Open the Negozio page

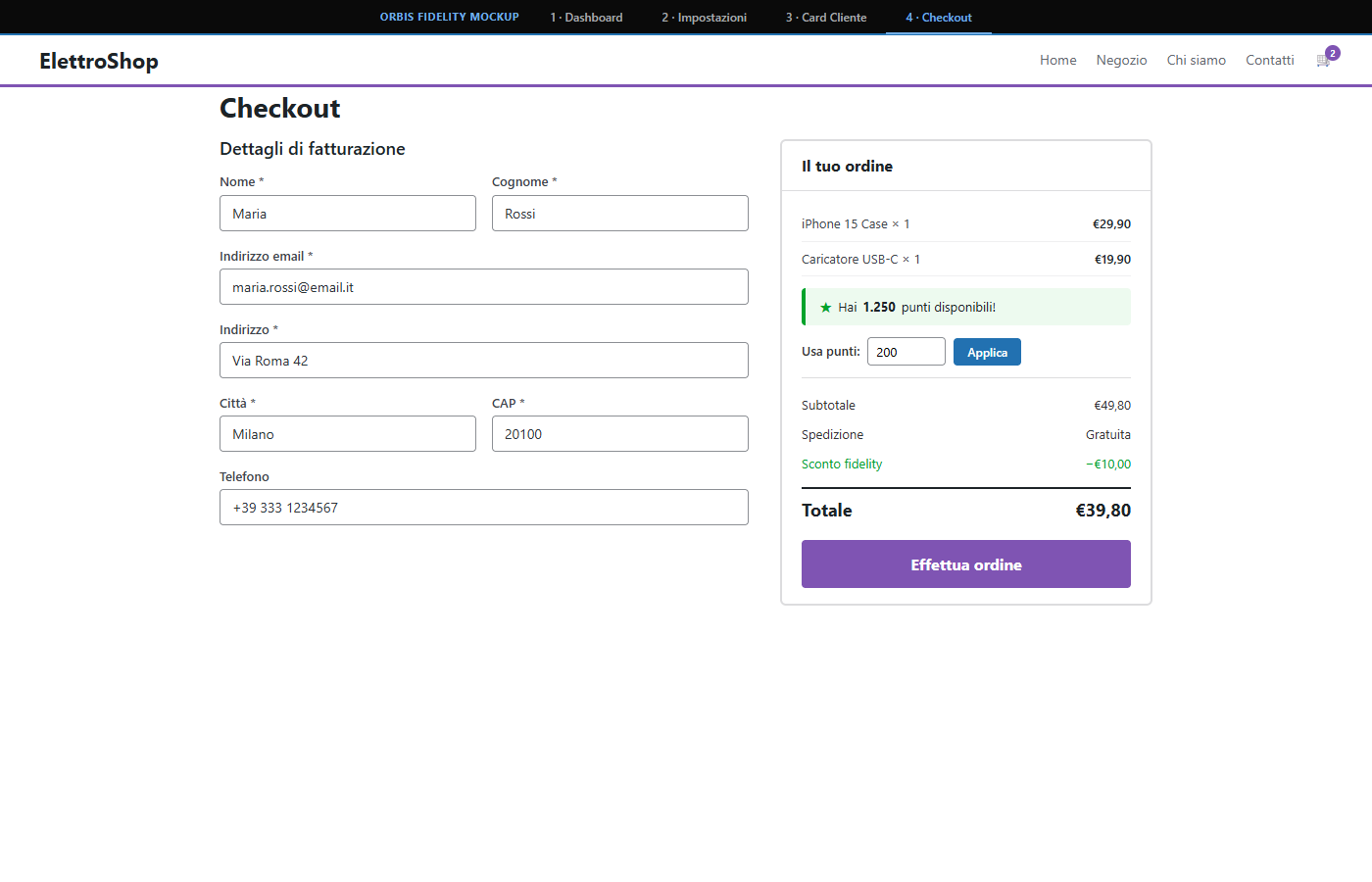coord(1121,60)
